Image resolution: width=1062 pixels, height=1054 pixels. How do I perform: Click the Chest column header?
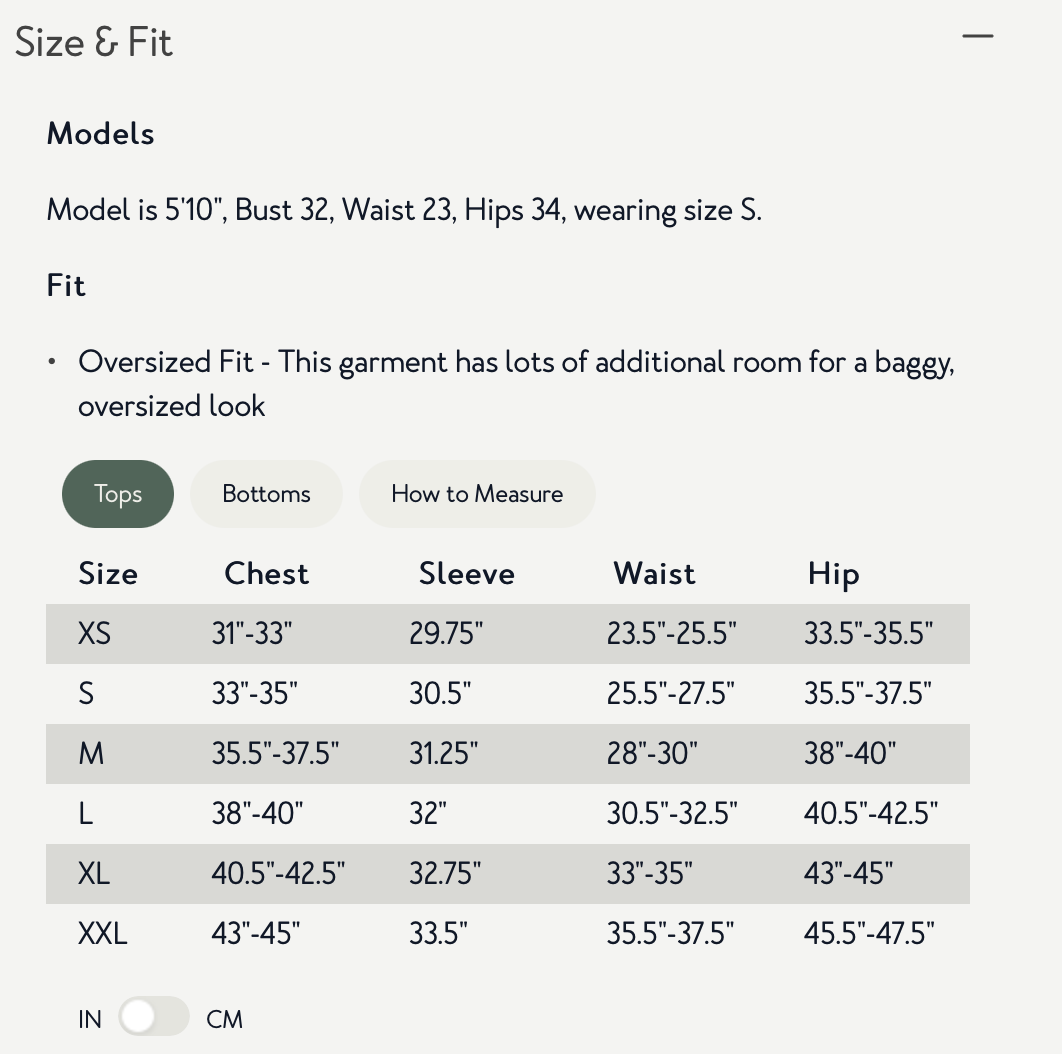tap(266, 574)
